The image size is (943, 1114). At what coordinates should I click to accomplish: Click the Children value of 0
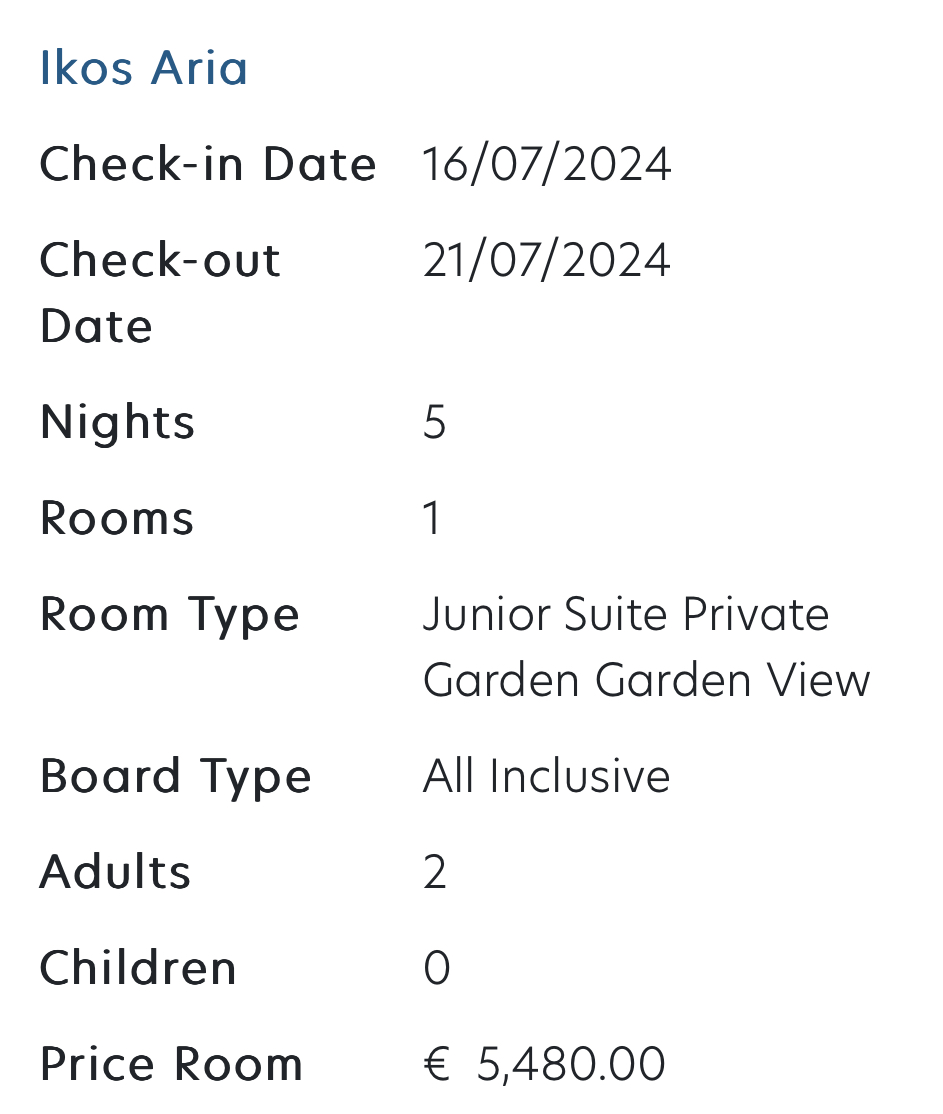pyautogui.click(x=436, y=968)
